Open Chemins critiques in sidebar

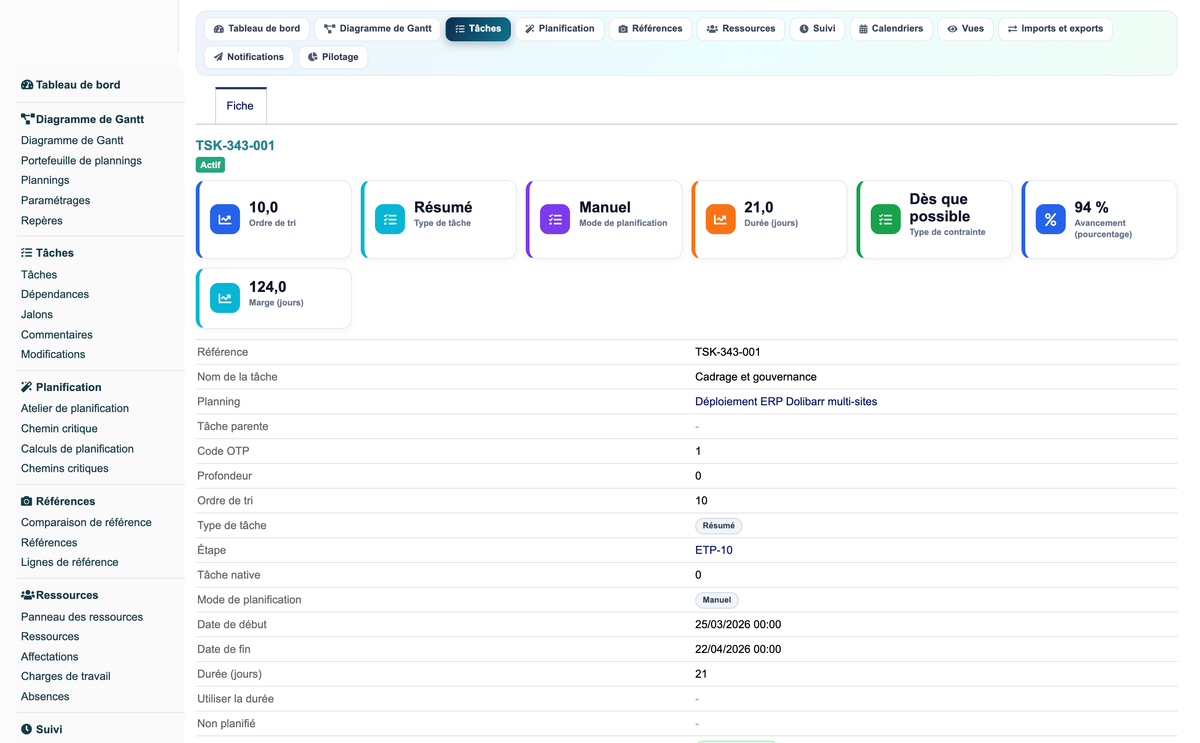[65, 469]
